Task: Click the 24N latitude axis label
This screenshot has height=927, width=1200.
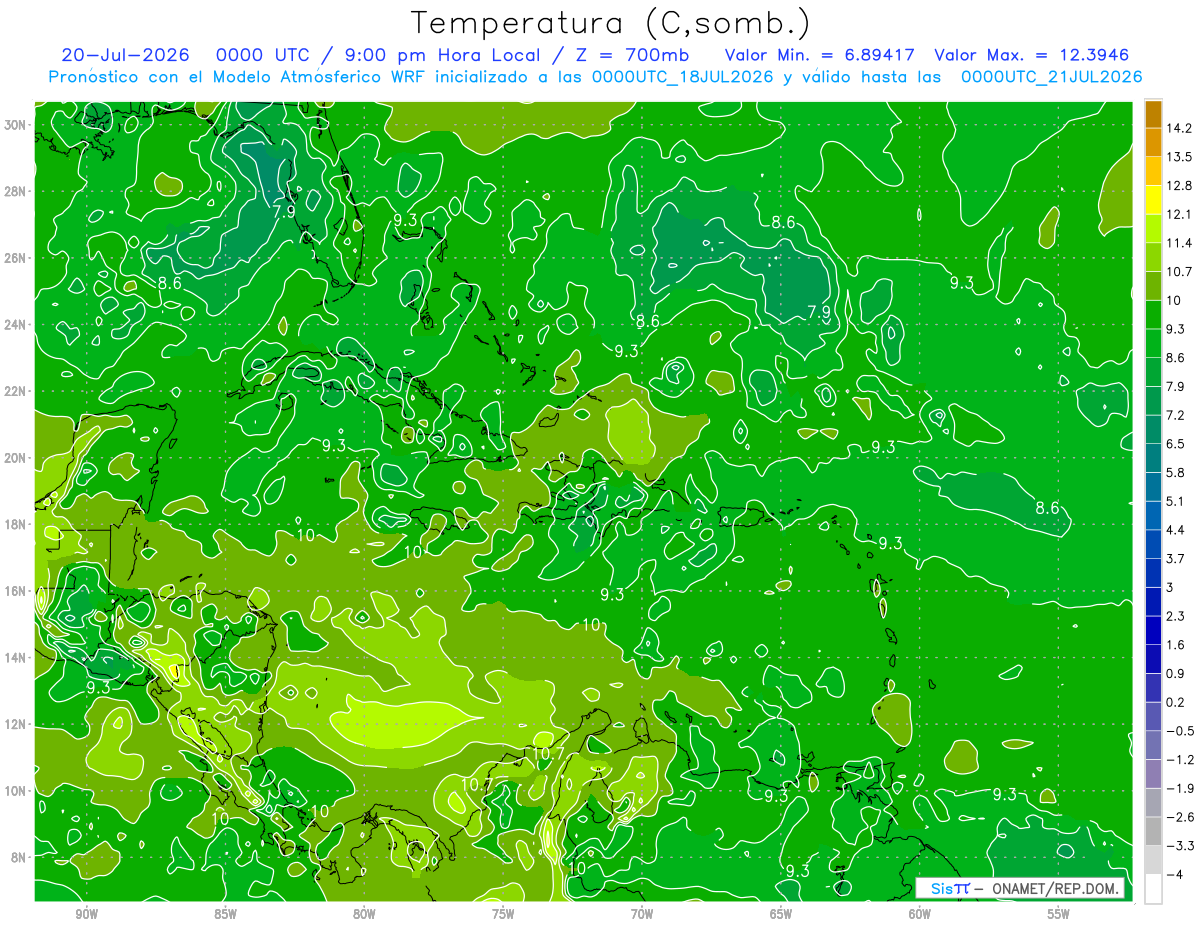Action: [x=15, y=325]
